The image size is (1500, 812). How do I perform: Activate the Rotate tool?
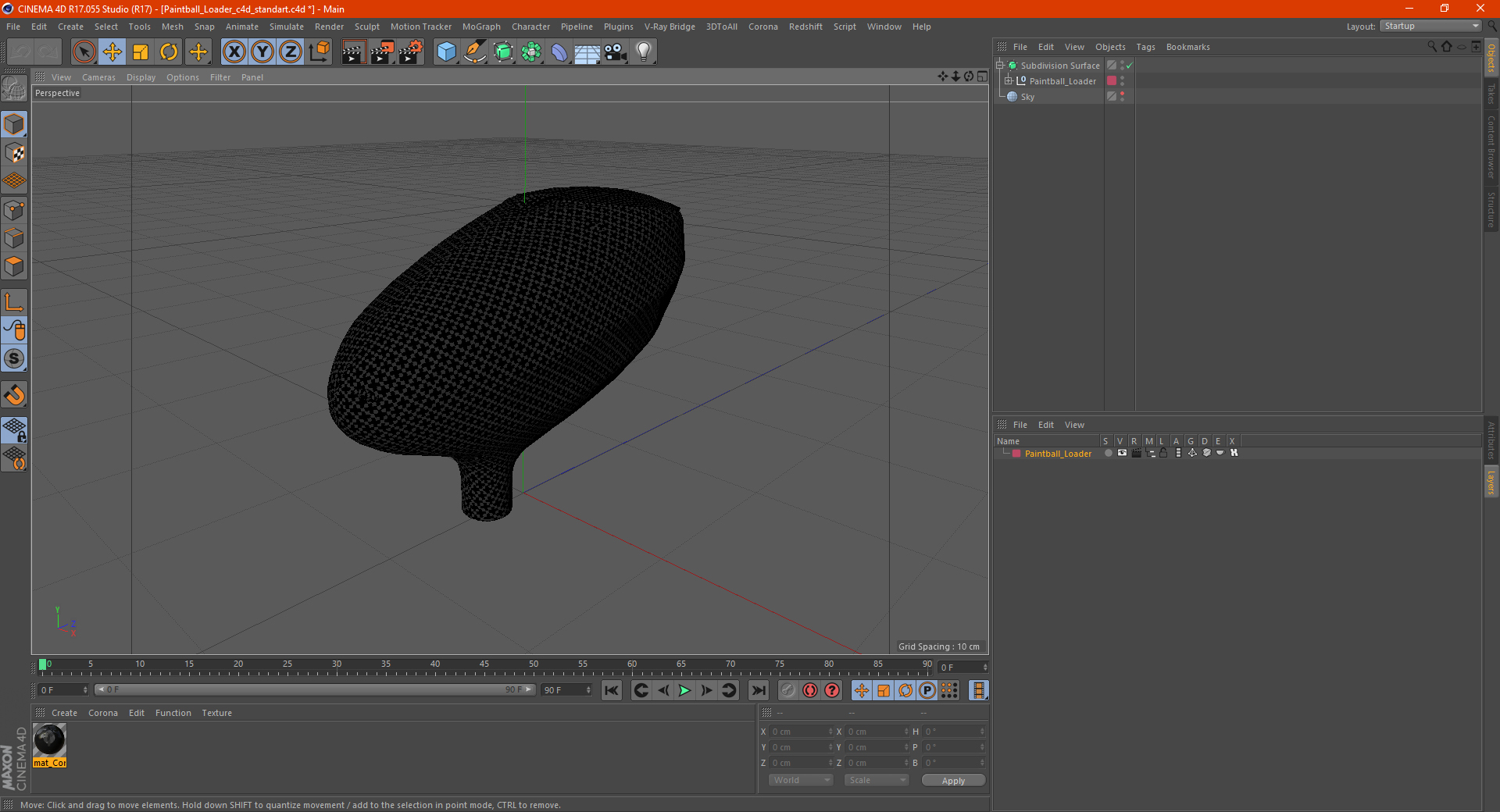169,52
